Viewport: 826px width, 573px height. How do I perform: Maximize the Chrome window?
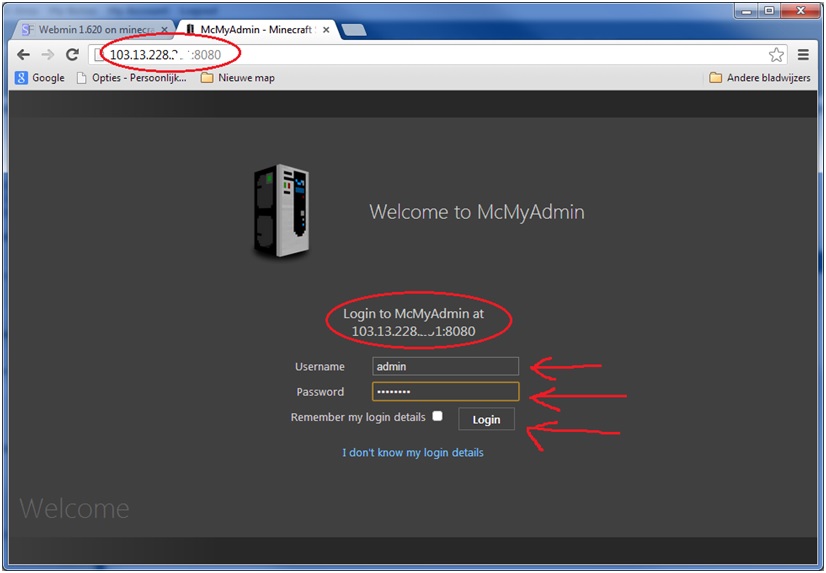click(x=769, y=11)
